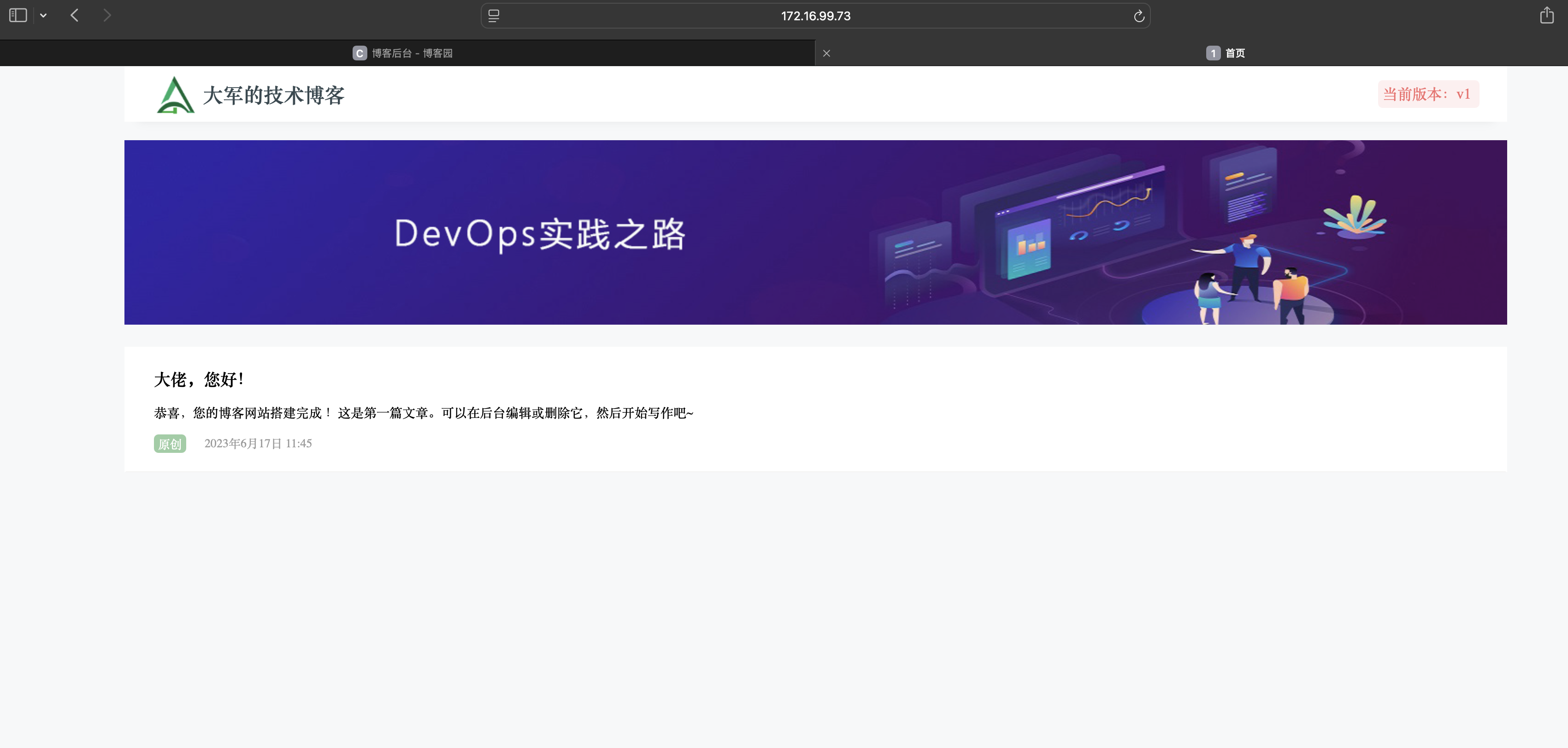Click the address bar showing 172.16.99.73
The width and height of the screenshot is (1568, 748).
(815, 16)
